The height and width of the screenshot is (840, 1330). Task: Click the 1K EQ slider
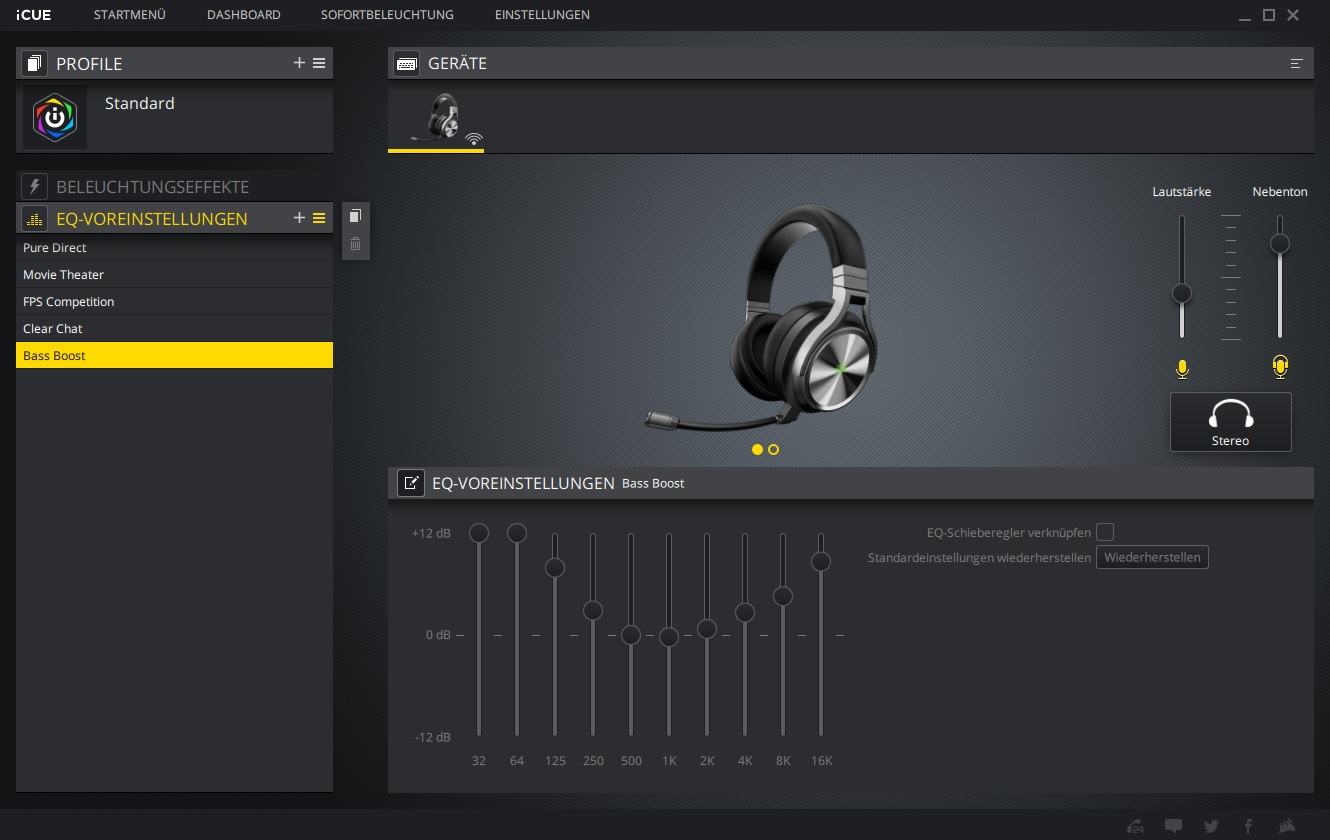669,637
